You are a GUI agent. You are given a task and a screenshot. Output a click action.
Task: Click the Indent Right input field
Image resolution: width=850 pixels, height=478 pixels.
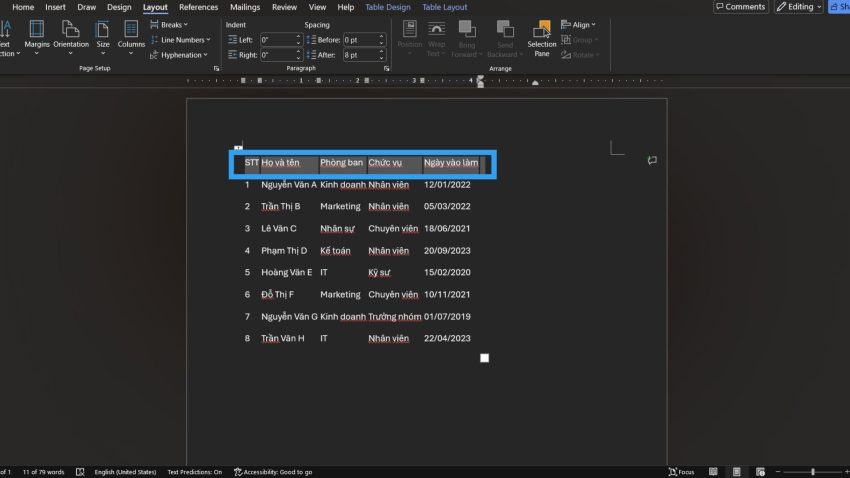tap(277, 55)
